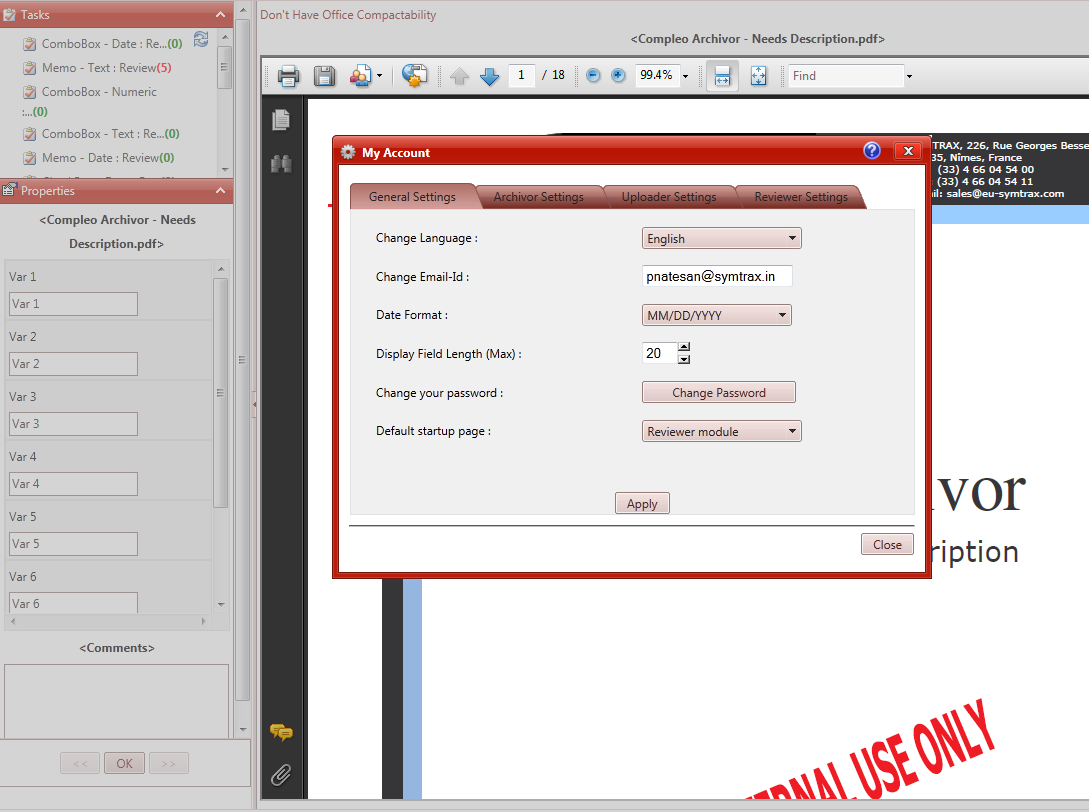
Task: Save a copy with the floppy disk icon
Action: [x=324, y=76]
